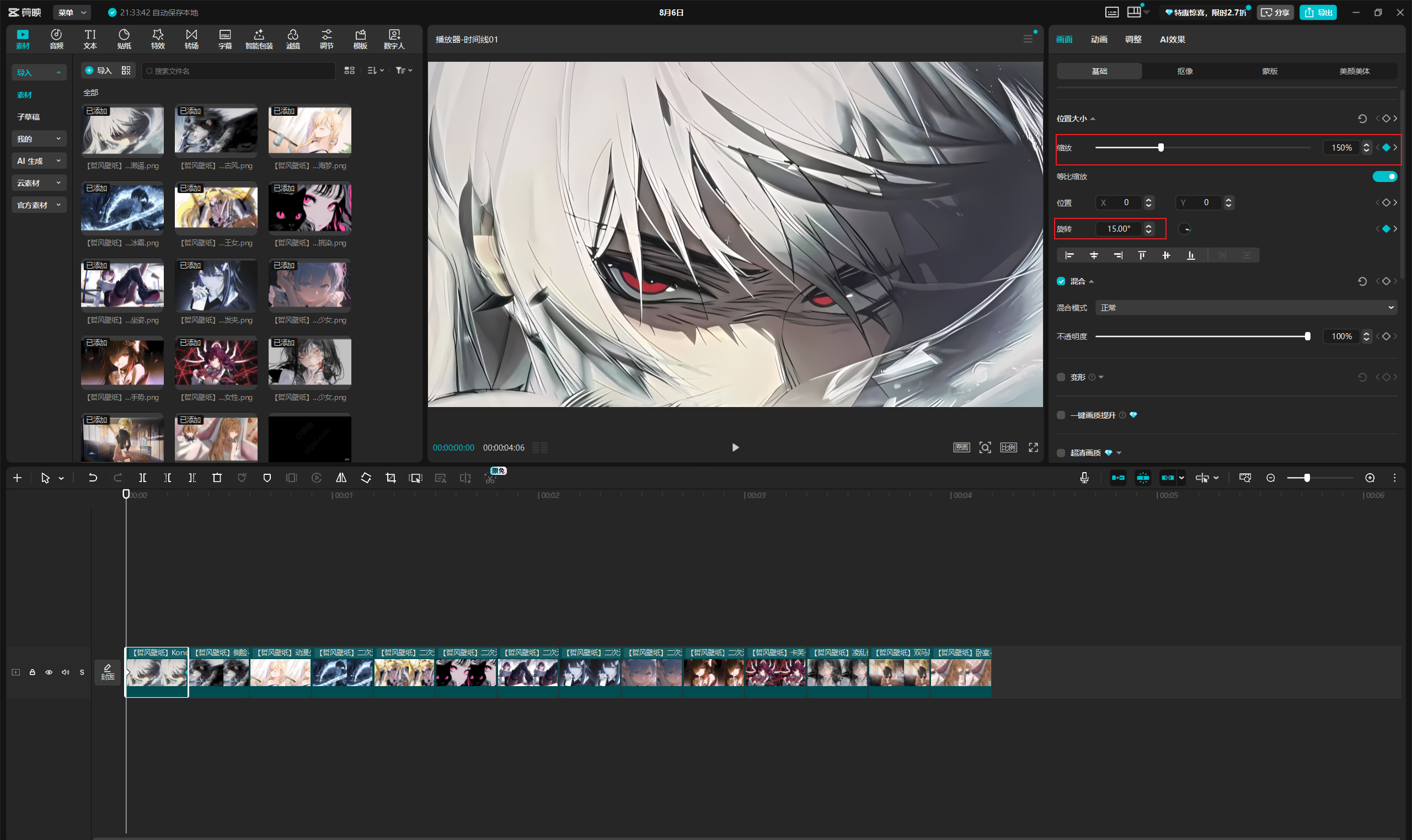This screenshot has height=840, width=1412.
Task: Click the align bottom icon
Action: (1191, 255)
